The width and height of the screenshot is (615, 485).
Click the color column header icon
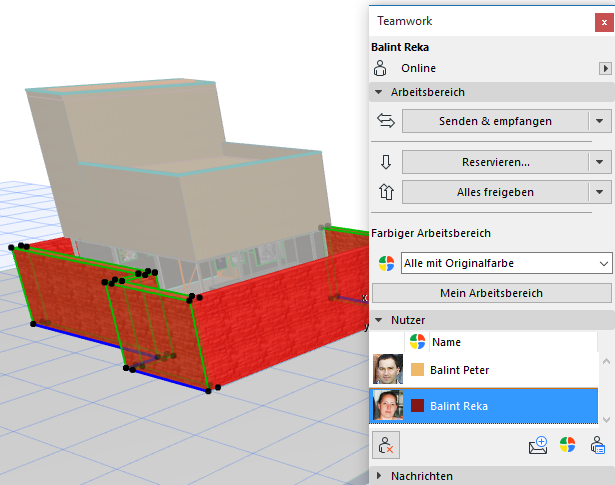coord(417,342)
